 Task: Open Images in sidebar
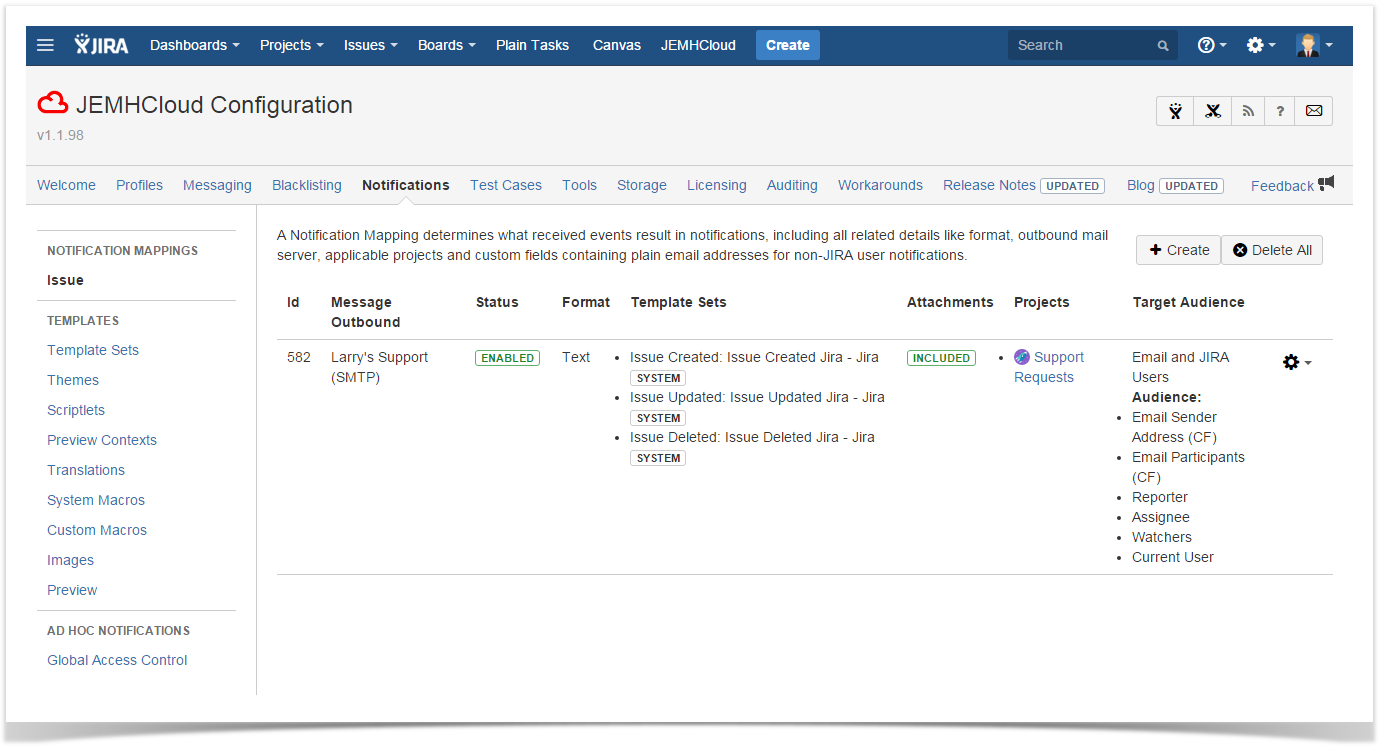[x=70, y=560]
